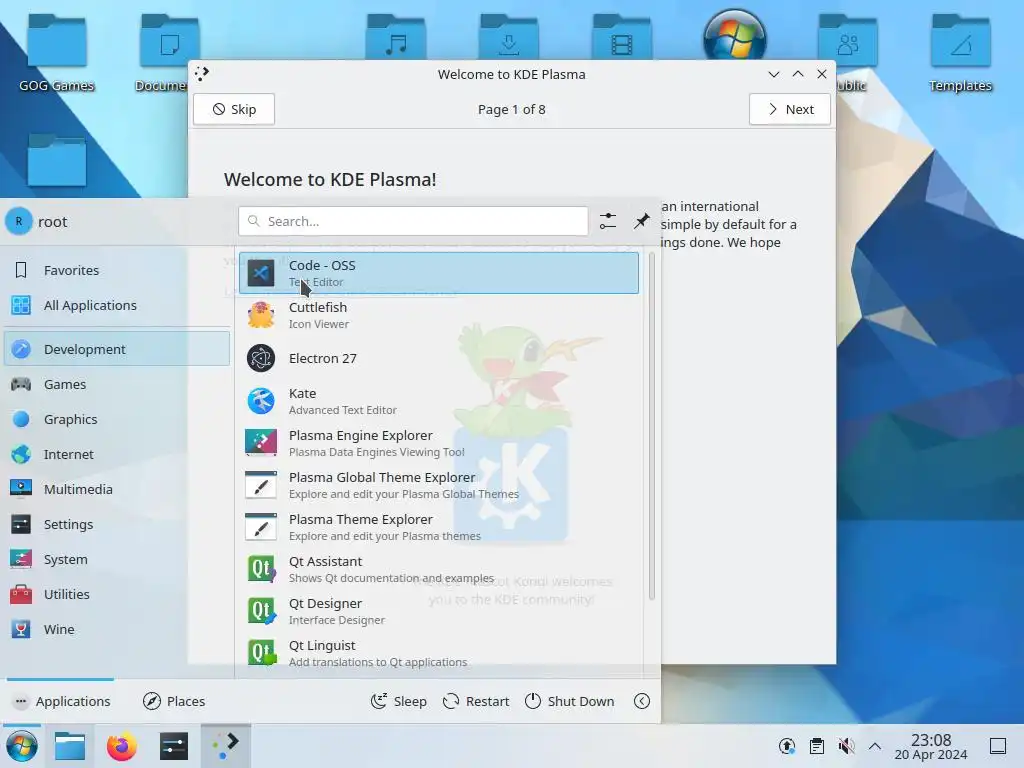The height and width of the screenshot is (768, 1024).
Task: Click the Restart button
Action: [475, 701]
